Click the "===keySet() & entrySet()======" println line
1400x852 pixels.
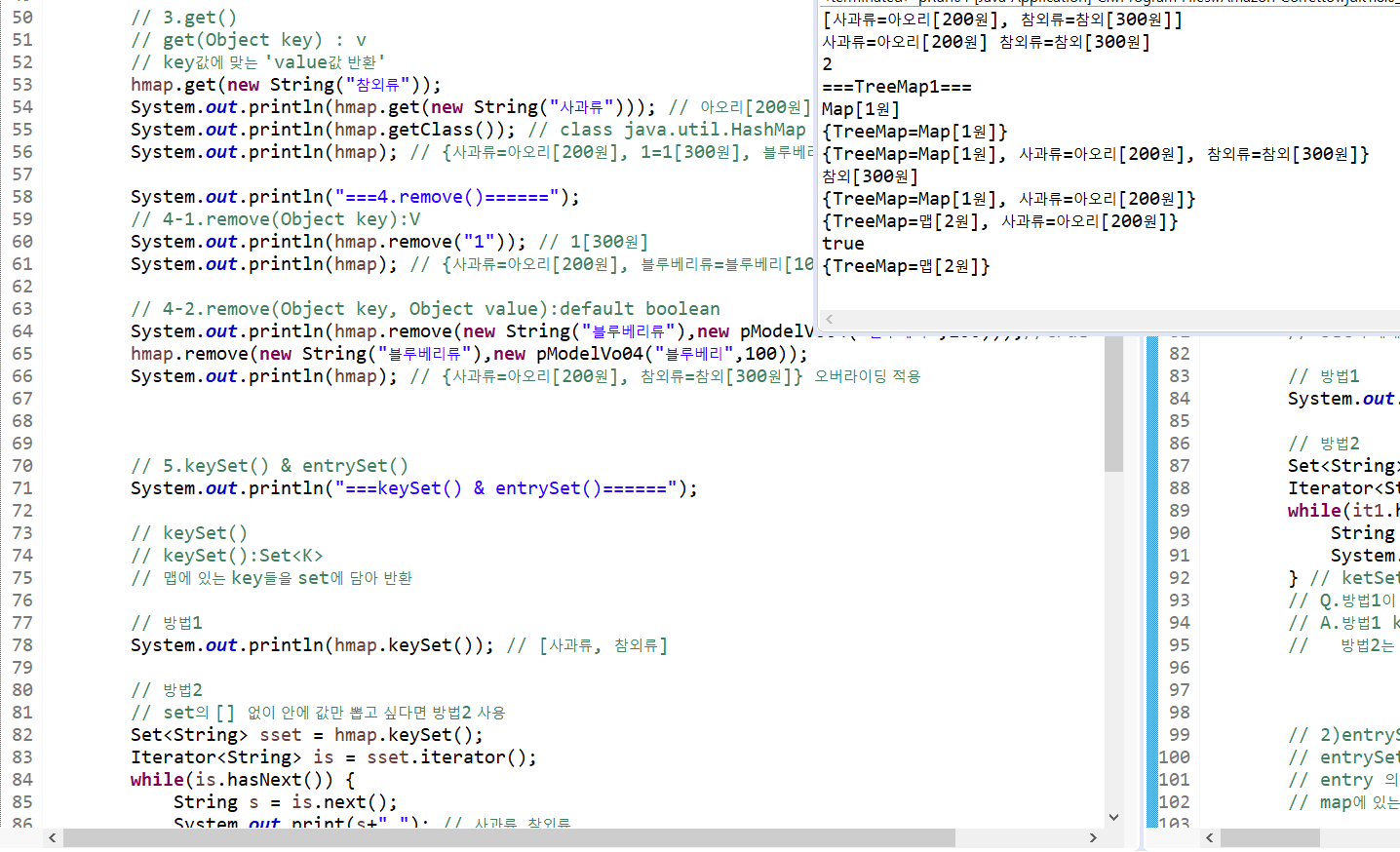click(414, 488)
